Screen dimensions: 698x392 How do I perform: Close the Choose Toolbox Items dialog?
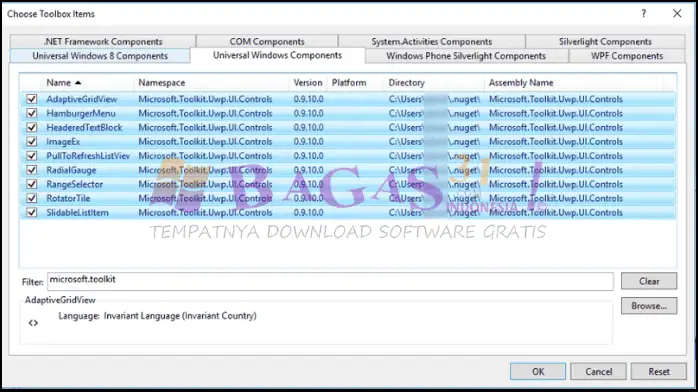pos(677,13)
